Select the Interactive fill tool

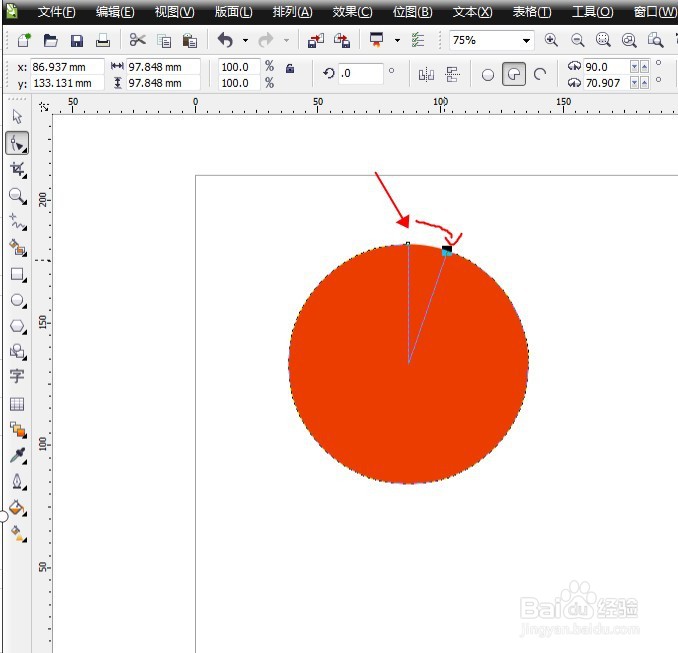tap(18, 534)
